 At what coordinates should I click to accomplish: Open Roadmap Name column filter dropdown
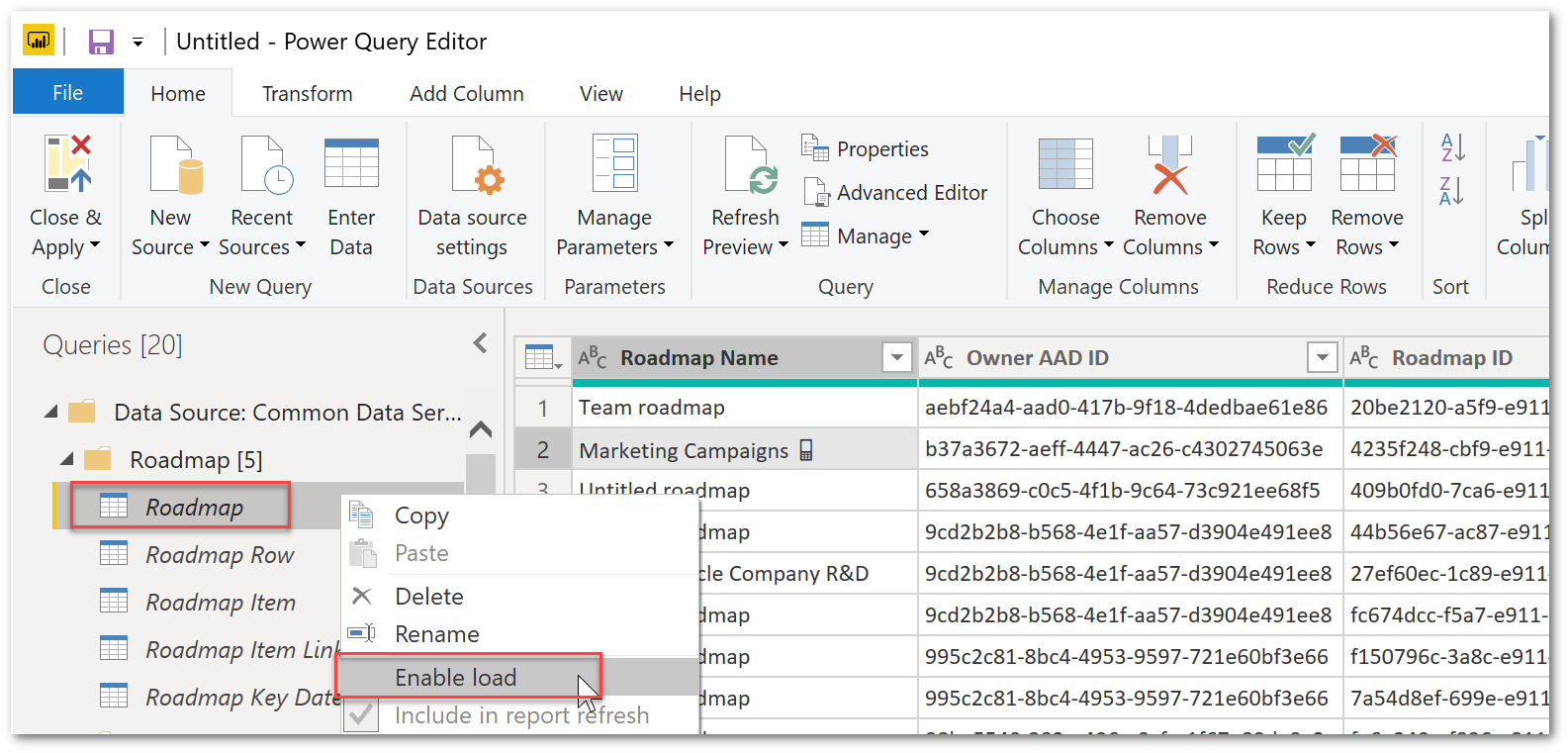[897, 357]
